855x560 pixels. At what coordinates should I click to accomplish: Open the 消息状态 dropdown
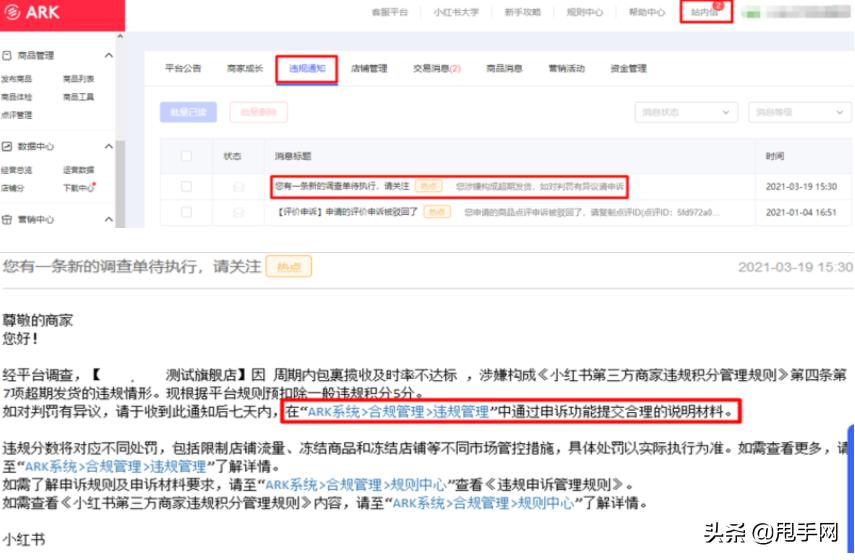coord(686,112)
